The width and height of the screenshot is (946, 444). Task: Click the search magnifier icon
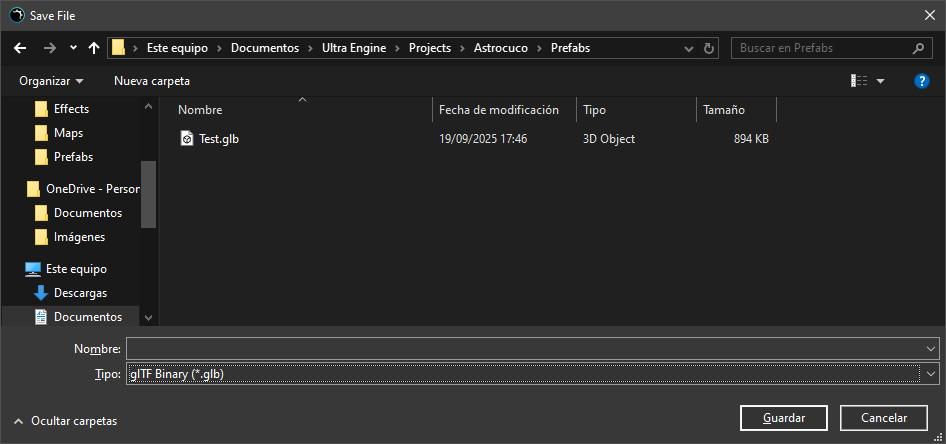tap(918, 48)
